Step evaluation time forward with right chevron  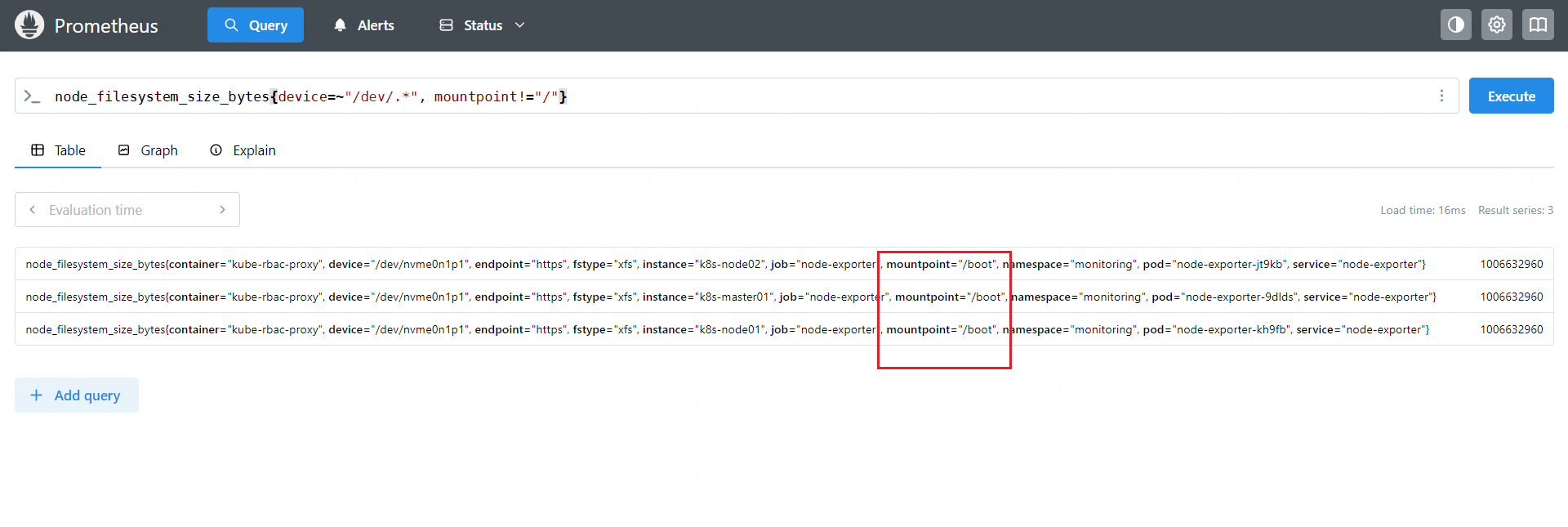pyautogui.click(x=222, y=210)
